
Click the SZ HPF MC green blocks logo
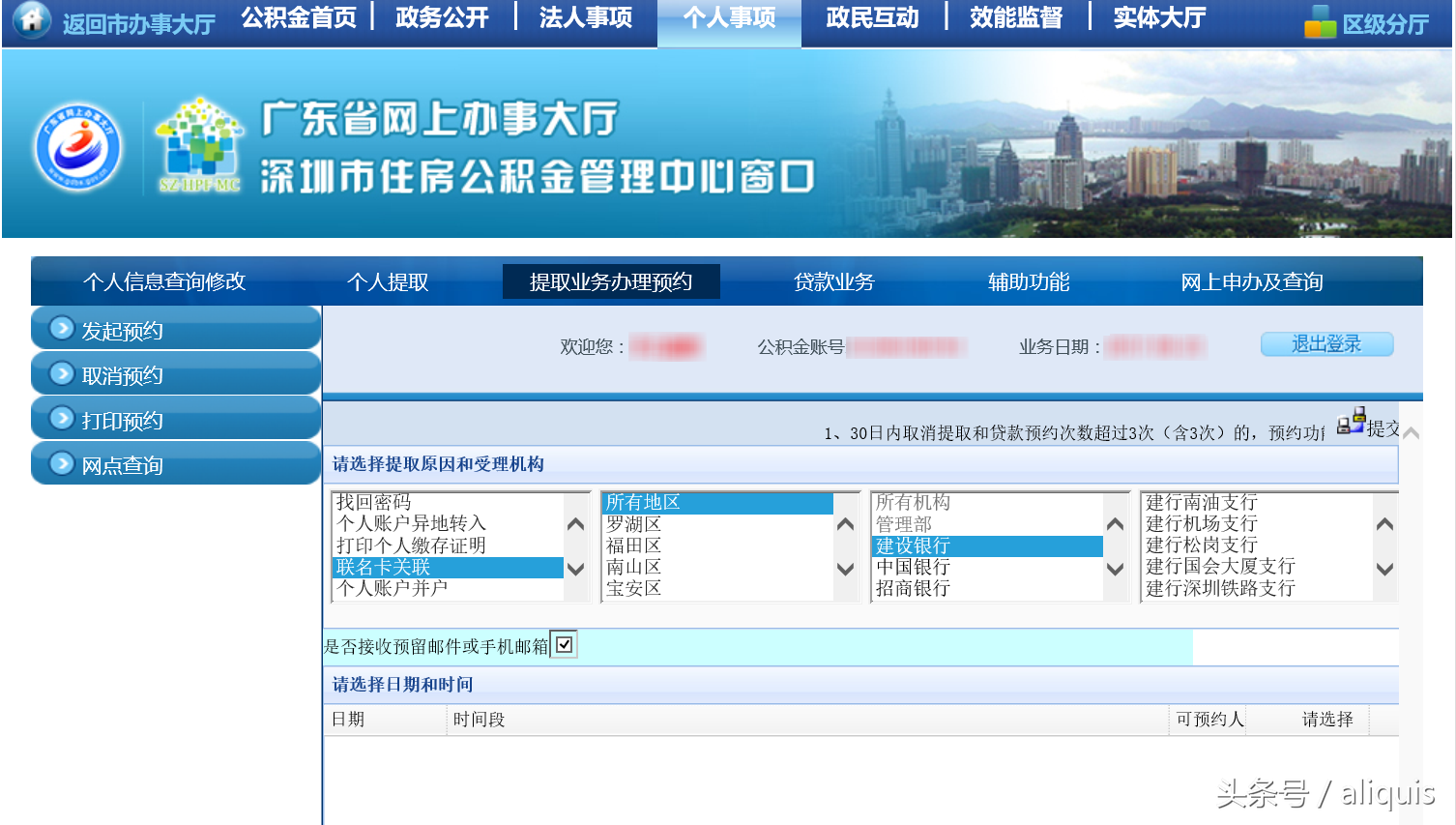point(200,143)
